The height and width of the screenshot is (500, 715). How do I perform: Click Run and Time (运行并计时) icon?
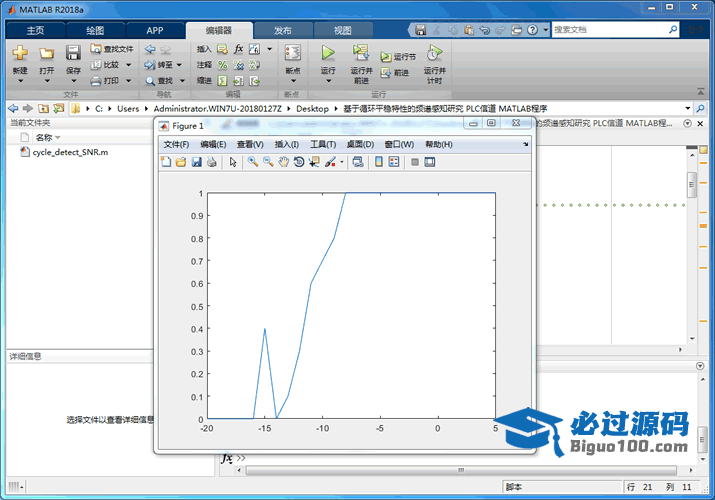435,53
